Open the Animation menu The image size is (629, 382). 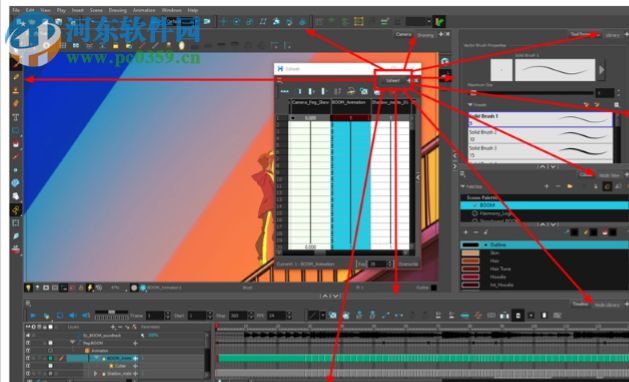(x=144, y=10)
